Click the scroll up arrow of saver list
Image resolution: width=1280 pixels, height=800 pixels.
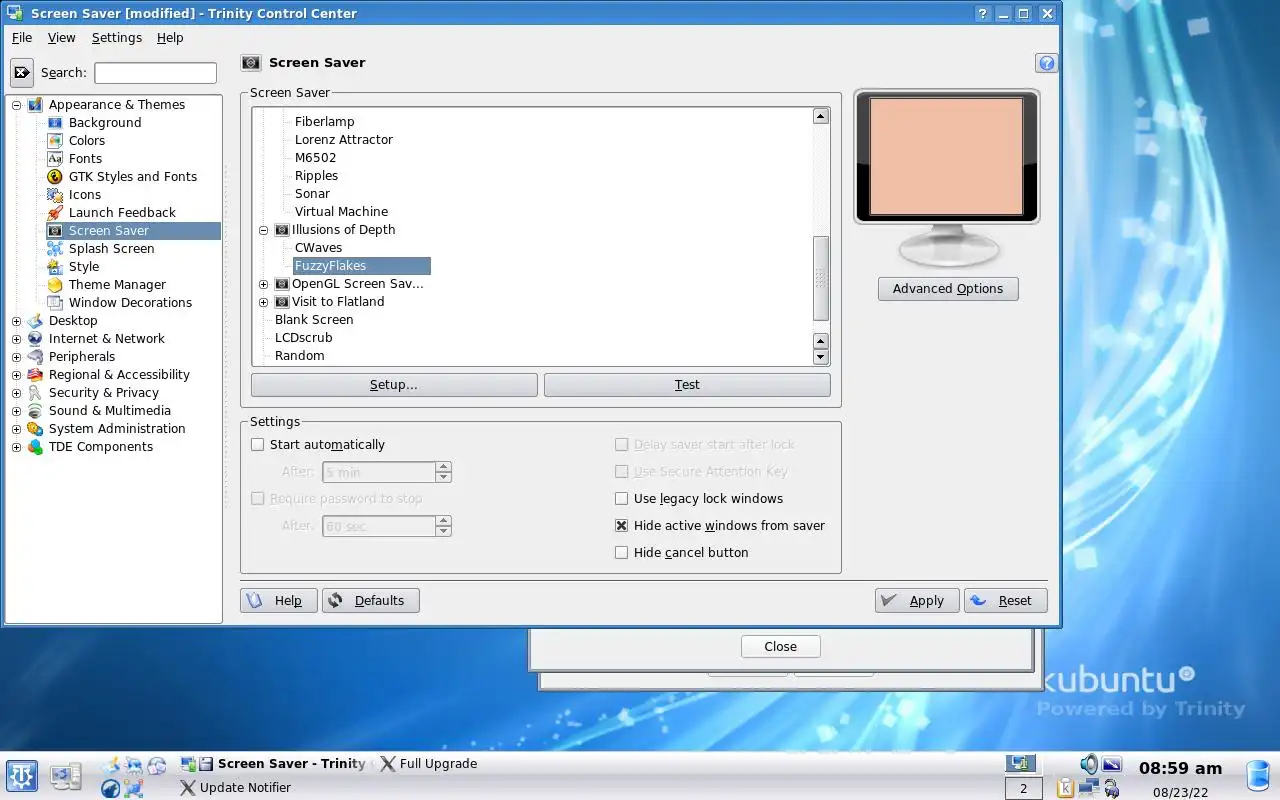tap(821, 116)
